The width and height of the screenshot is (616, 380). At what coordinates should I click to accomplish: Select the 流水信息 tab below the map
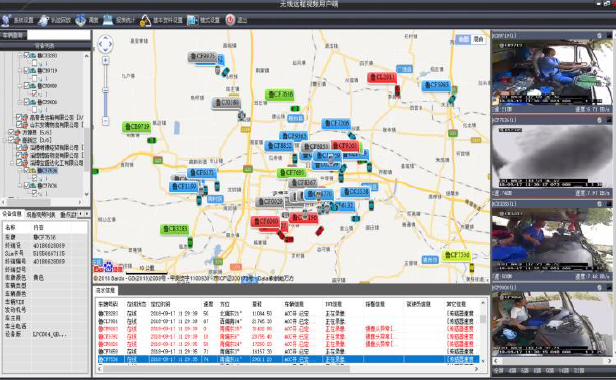pyautogui.click(x=105, y=290)
